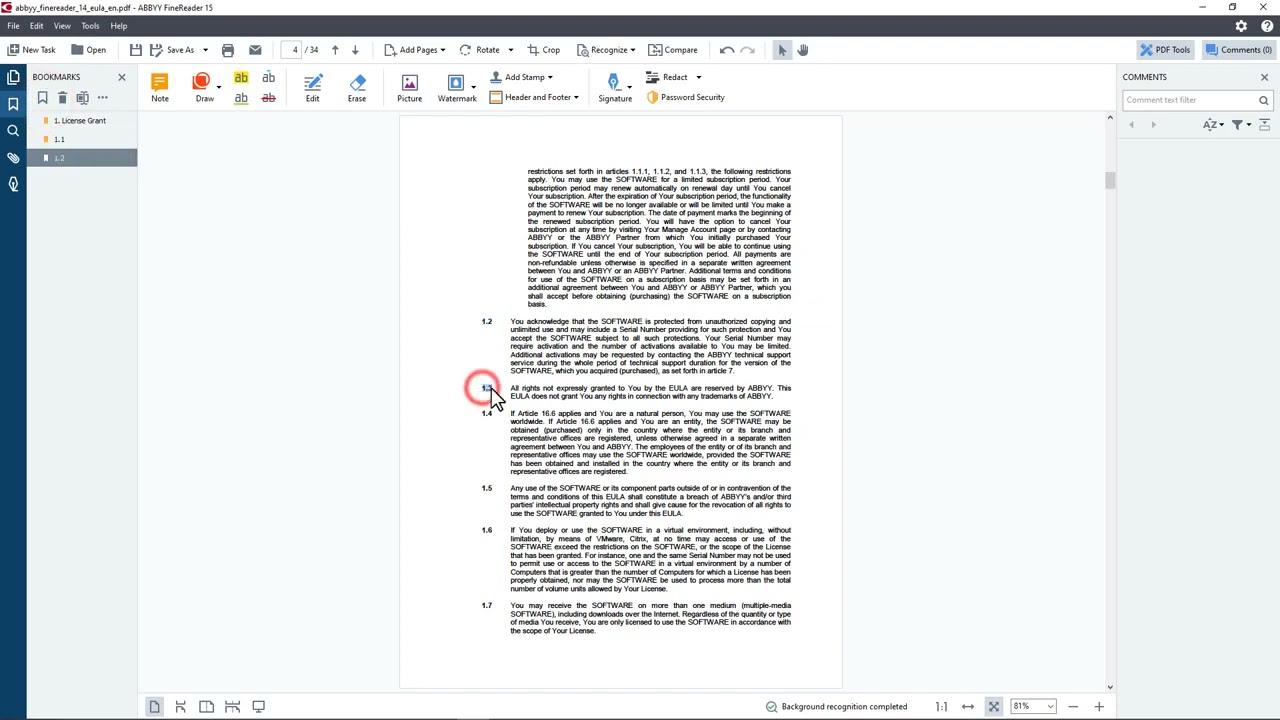This screenshot has width=1280, height=720.
Task: Choose the yellow Highlight text tool
Action: tap(241, 78)
